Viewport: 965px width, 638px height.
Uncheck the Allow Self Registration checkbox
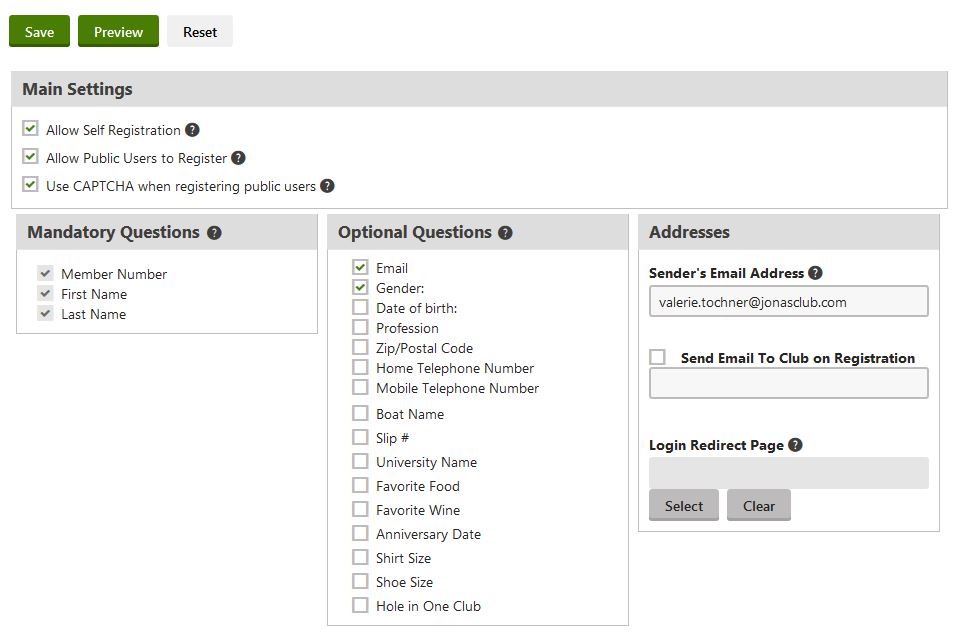(x=30, y=129)
